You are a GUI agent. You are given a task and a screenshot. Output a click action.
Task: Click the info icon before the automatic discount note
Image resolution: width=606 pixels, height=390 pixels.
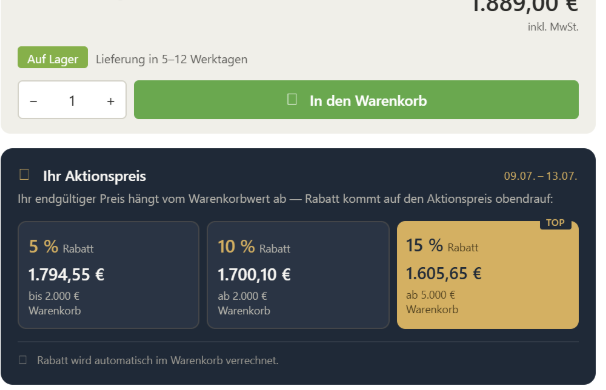click(23, 360)
